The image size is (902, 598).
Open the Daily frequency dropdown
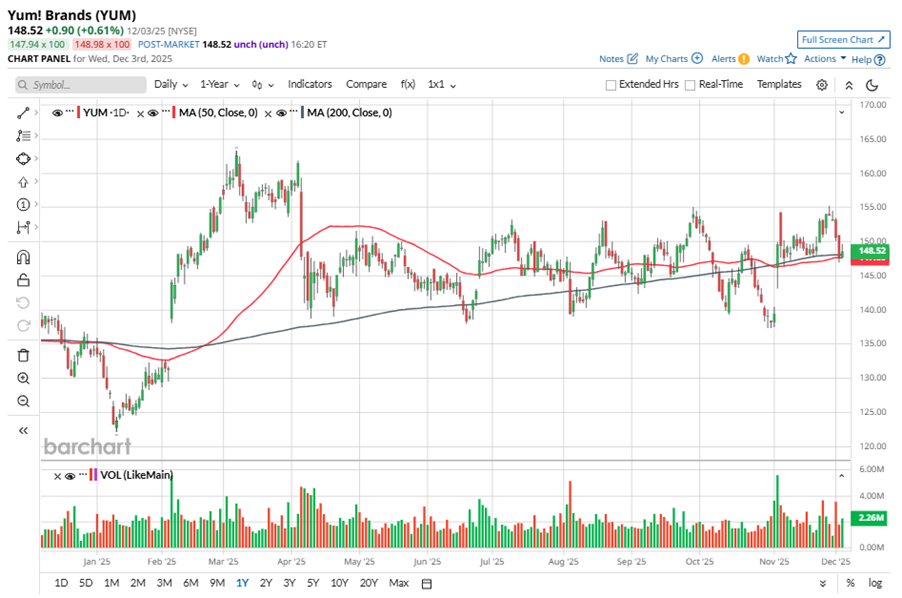click(x=171, y=85)
